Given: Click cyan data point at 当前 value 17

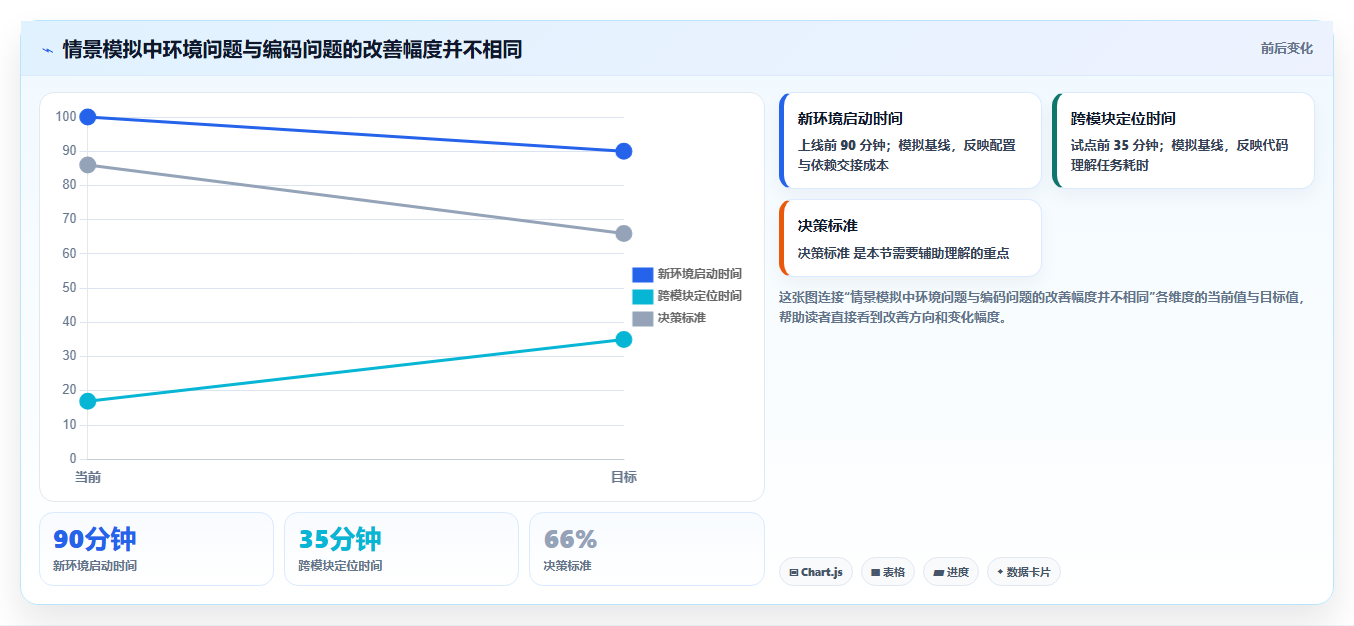Looking at the screenshot, I should click(x=88, y=401).
